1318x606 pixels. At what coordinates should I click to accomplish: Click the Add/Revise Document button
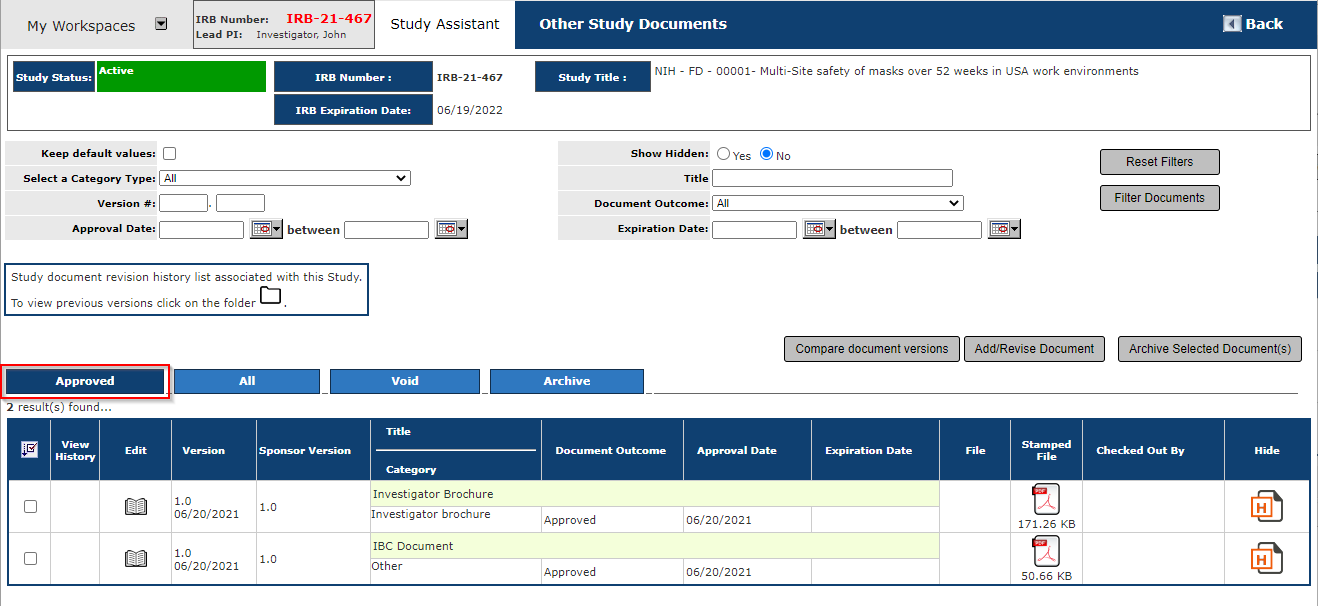(1034, 349)
